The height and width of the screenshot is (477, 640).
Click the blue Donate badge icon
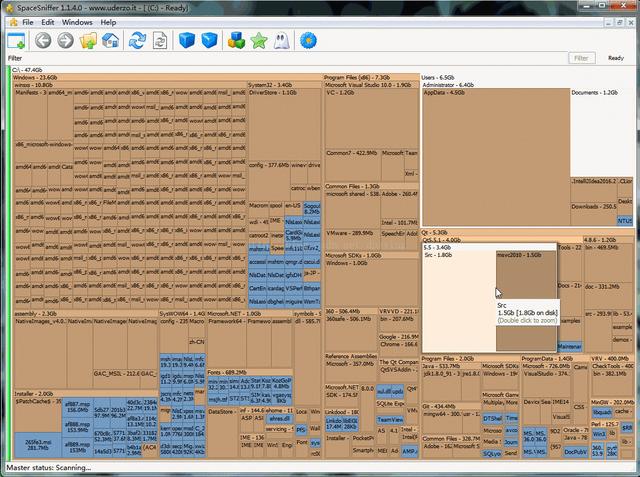(308, 41)
